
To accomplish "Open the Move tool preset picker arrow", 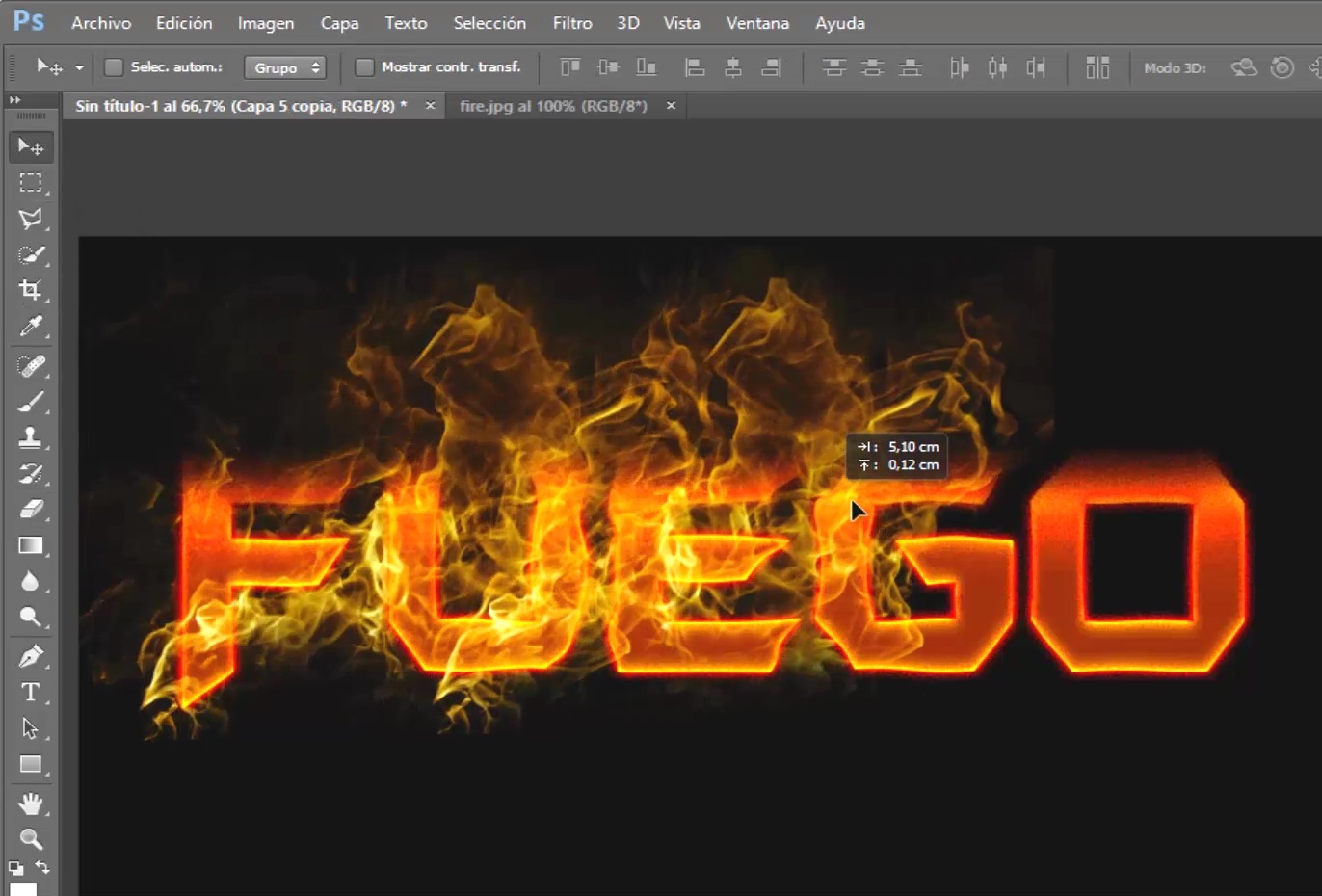I will pyautogui.click(x=79, y=68).
